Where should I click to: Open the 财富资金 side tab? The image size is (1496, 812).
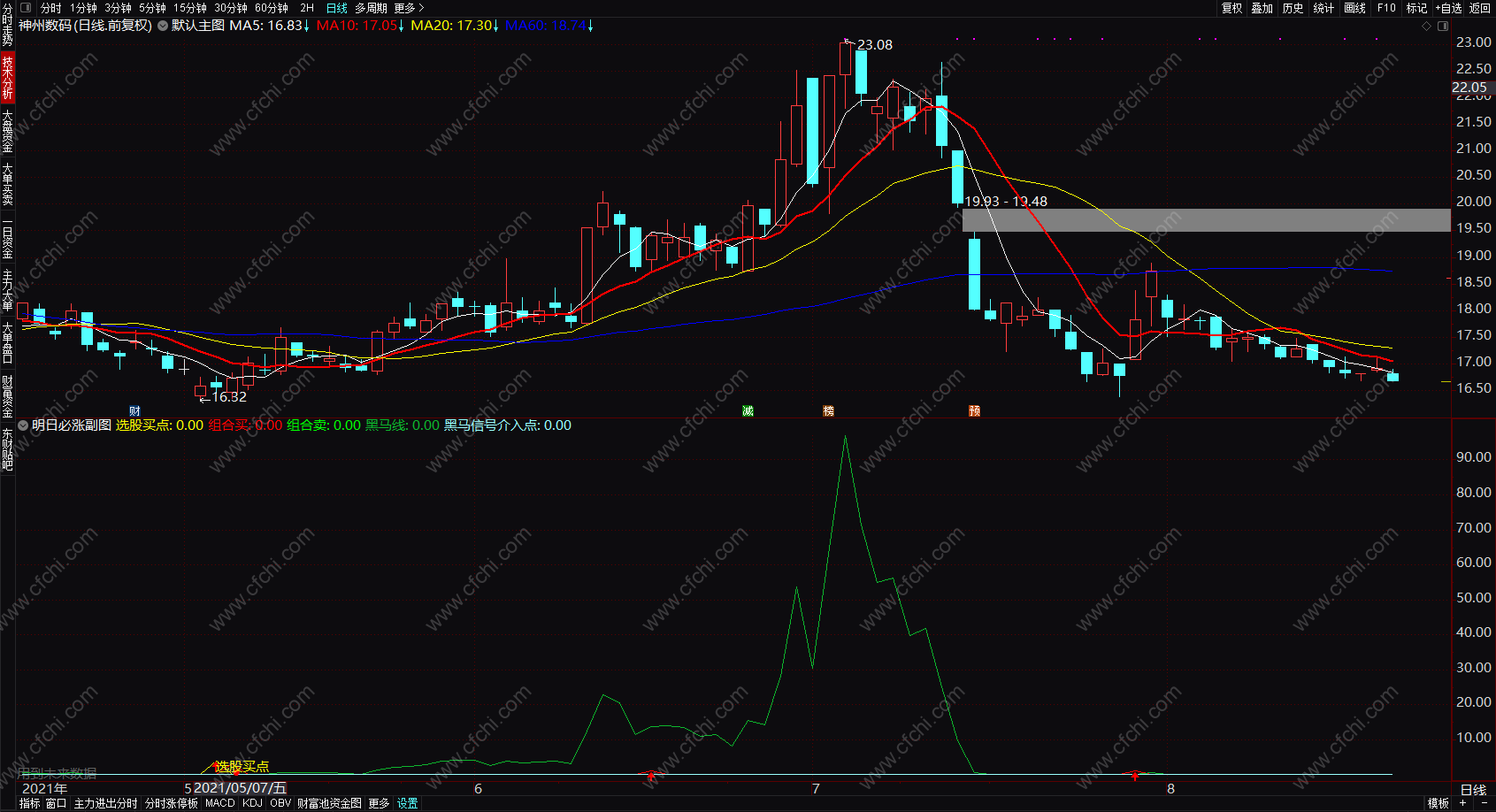pos(7,396)
